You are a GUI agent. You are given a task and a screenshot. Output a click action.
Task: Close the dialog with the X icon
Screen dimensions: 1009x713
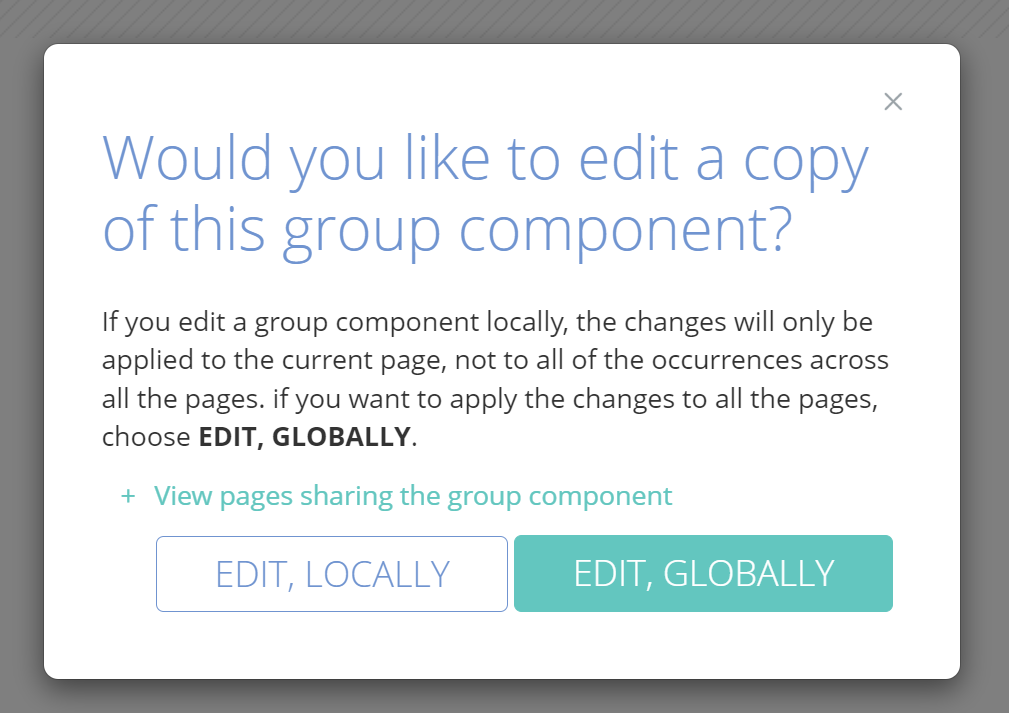(893, 102)
